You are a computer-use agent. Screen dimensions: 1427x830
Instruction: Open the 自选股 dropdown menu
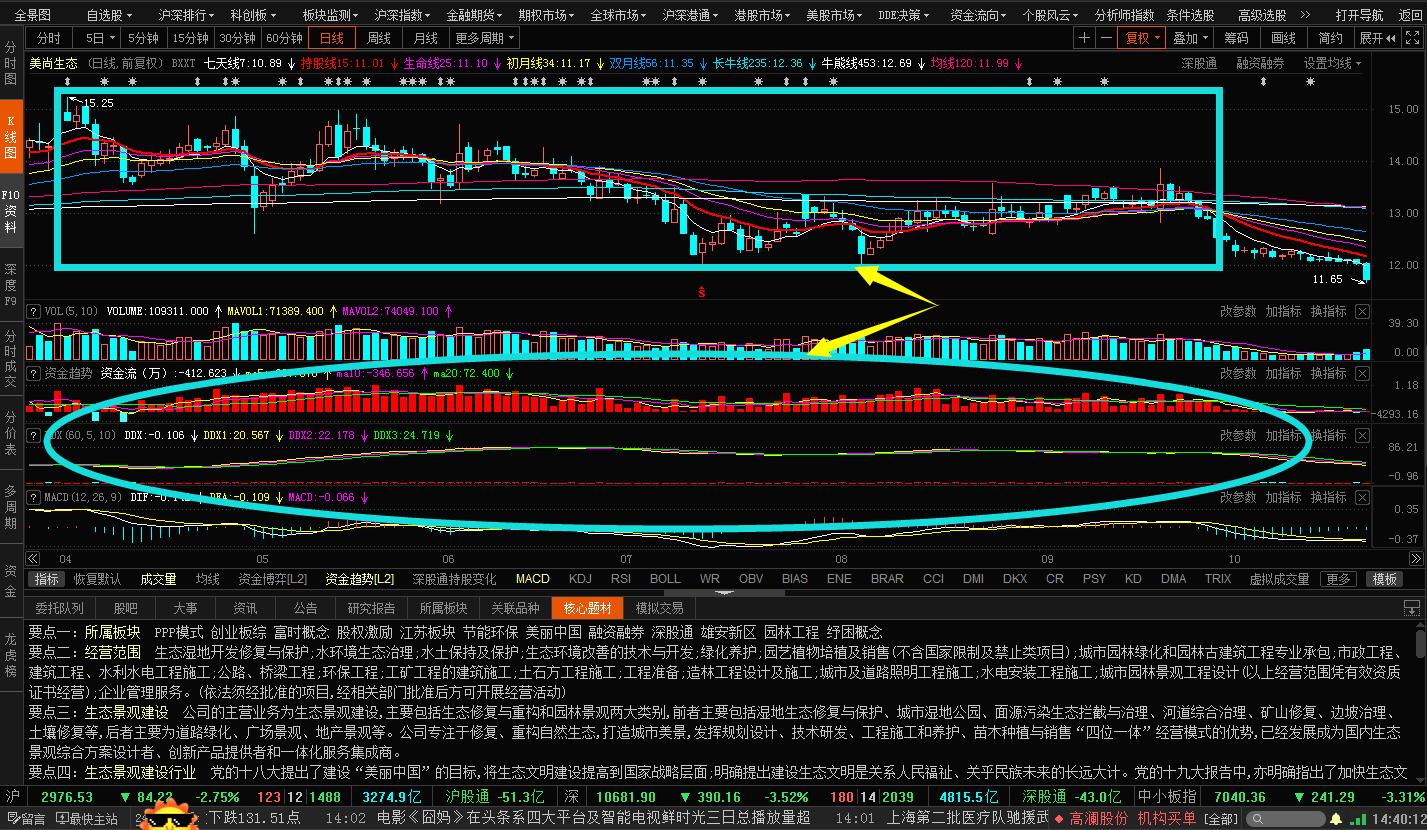pos(110,15)
